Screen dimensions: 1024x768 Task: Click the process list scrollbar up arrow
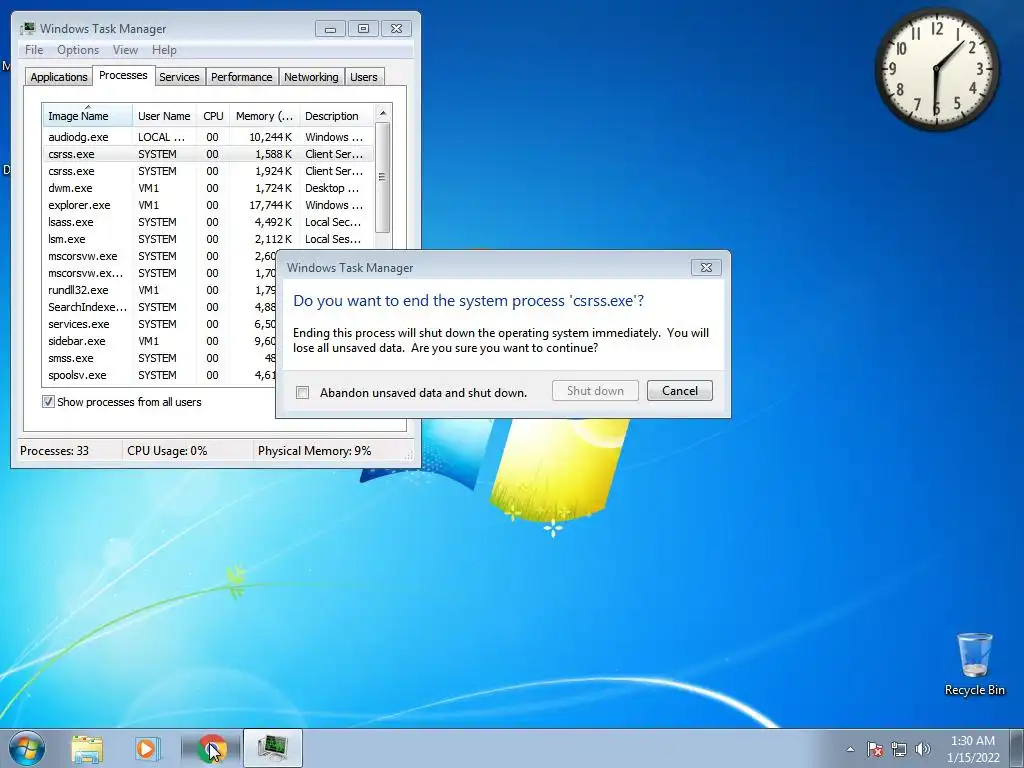coord(383,113)
